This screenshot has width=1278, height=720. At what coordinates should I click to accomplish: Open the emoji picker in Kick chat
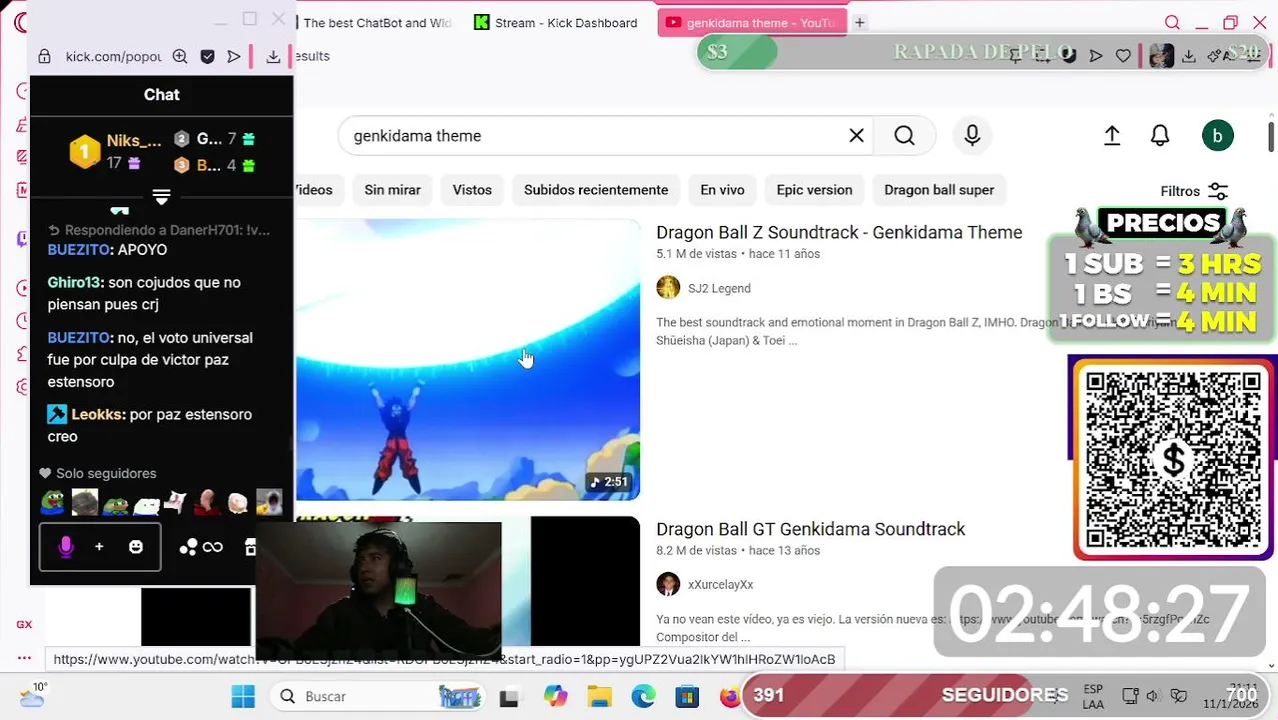136,547
